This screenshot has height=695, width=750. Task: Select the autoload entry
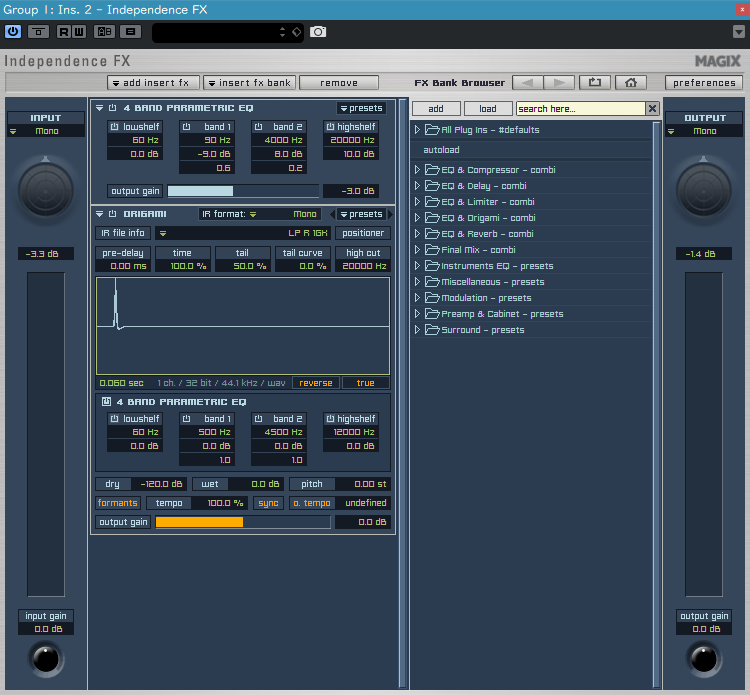tap(441, 150)
